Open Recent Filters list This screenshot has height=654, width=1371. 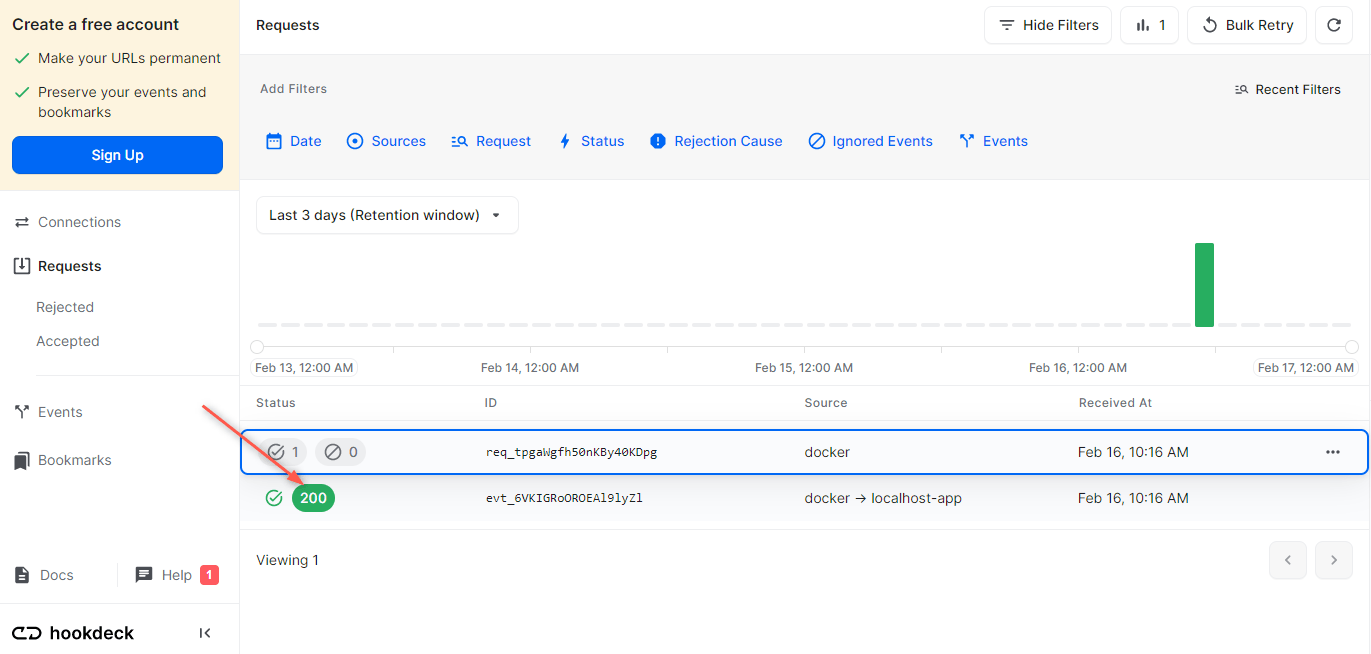1287,89
